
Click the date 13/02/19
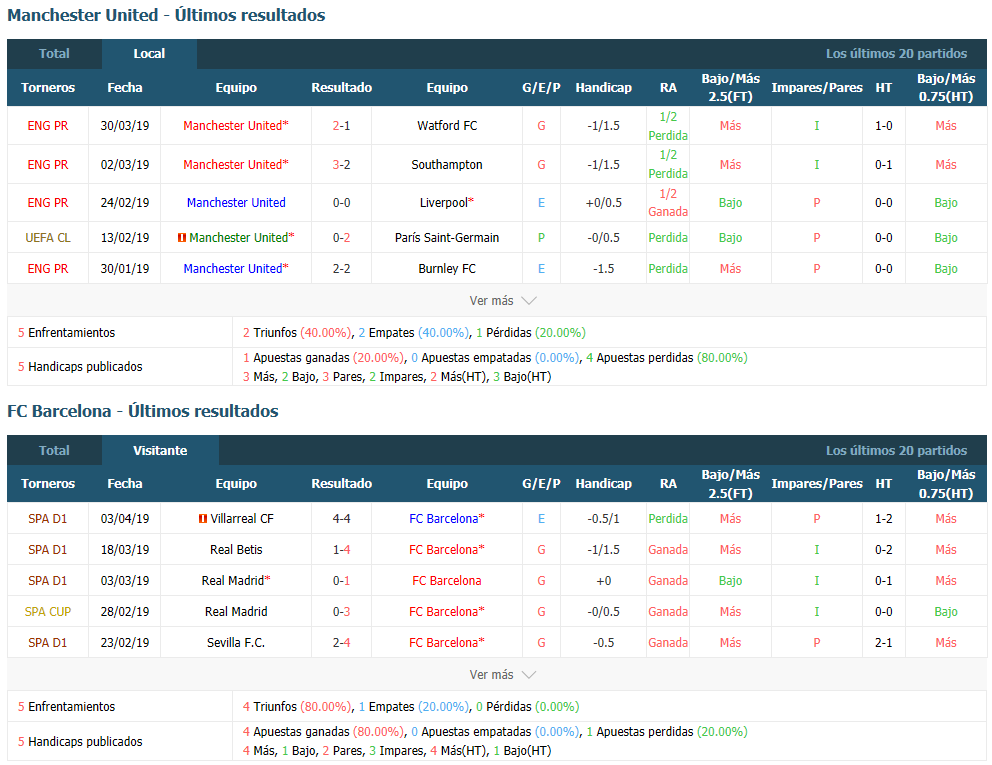pos(125,238)
